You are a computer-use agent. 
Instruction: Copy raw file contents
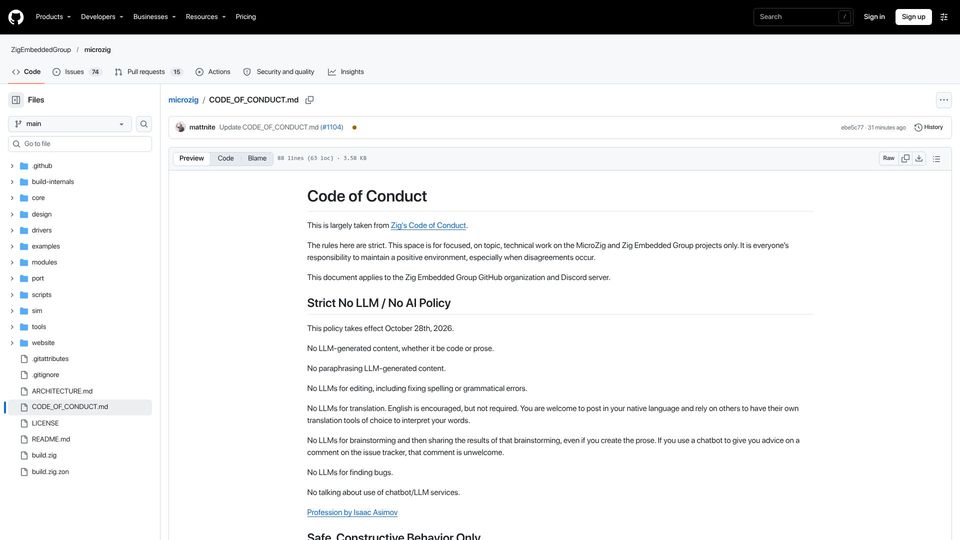pyautogui.click(x=905, y=159)
